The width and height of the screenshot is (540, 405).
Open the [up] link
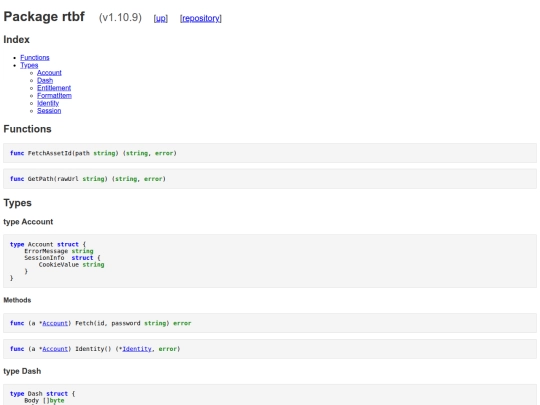[x=160, y=18]
